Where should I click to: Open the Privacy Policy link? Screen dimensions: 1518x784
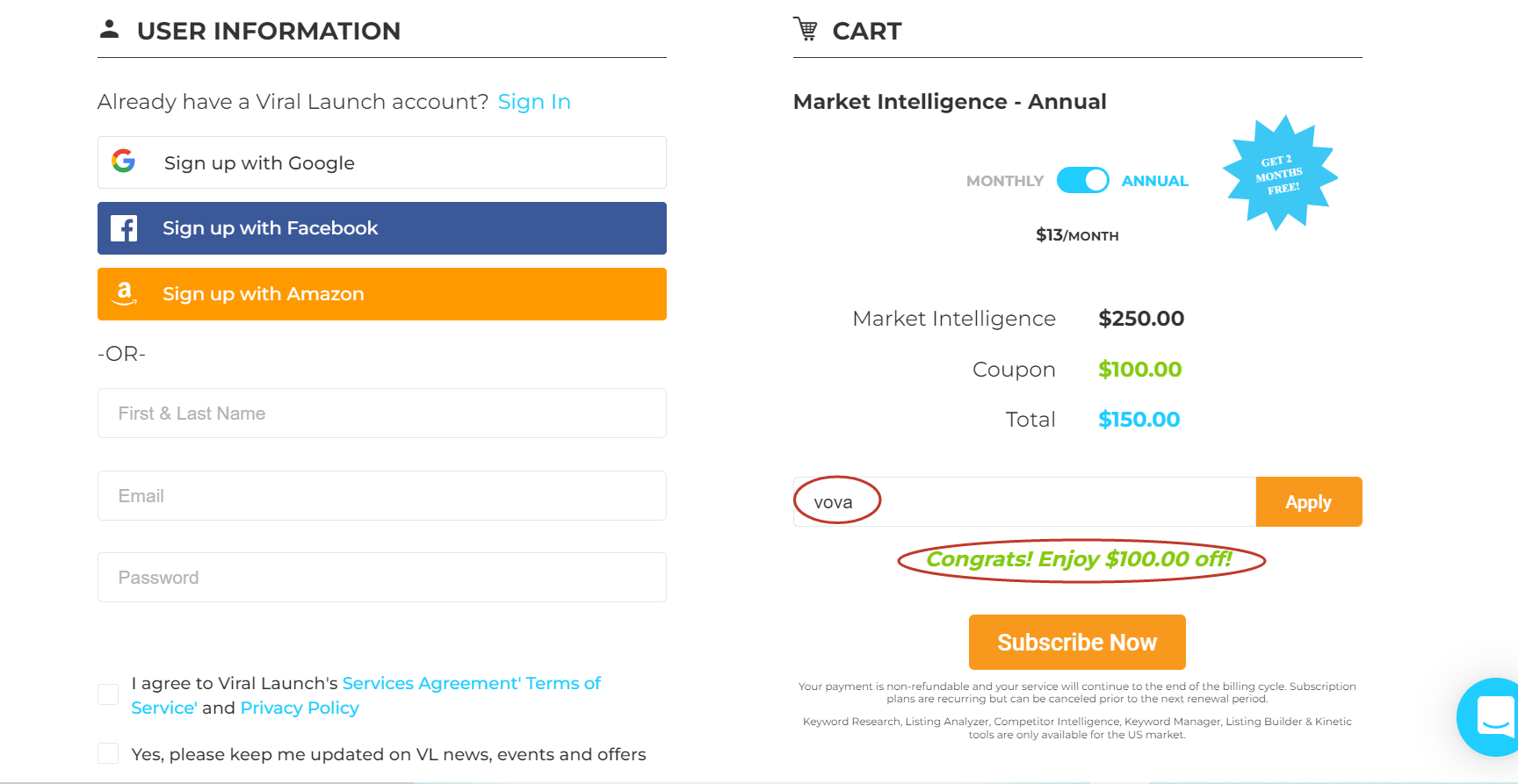click(x=300, y=708)
